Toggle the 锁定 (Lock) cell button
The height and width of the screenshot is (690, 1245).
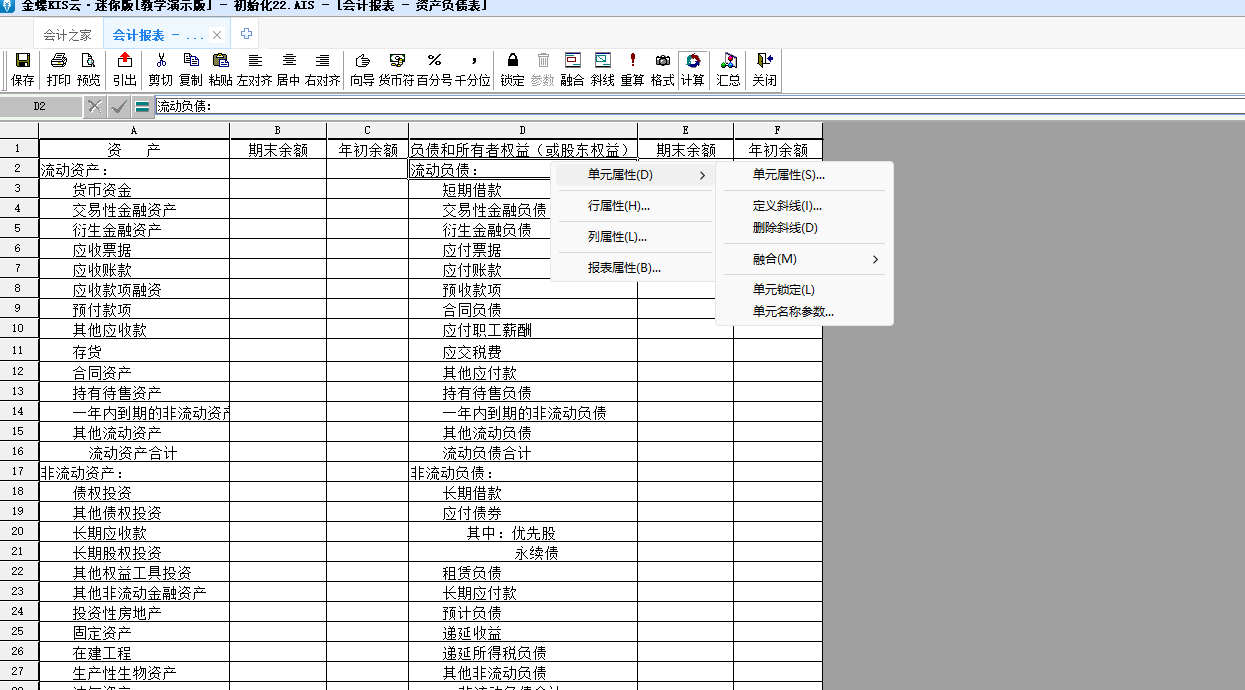pyautogui.click(x=512, y=69)
